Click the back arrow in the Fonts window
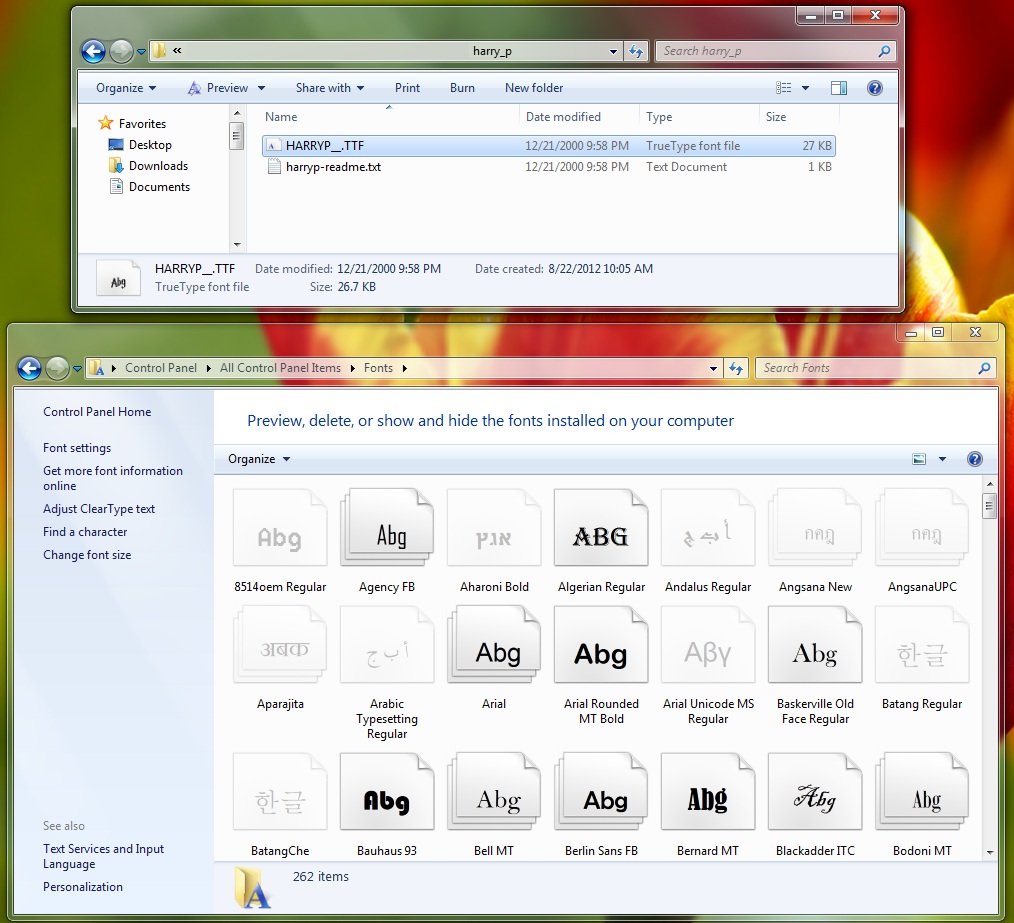This screenshot has width=1014, height=923. tap(29, 368)
